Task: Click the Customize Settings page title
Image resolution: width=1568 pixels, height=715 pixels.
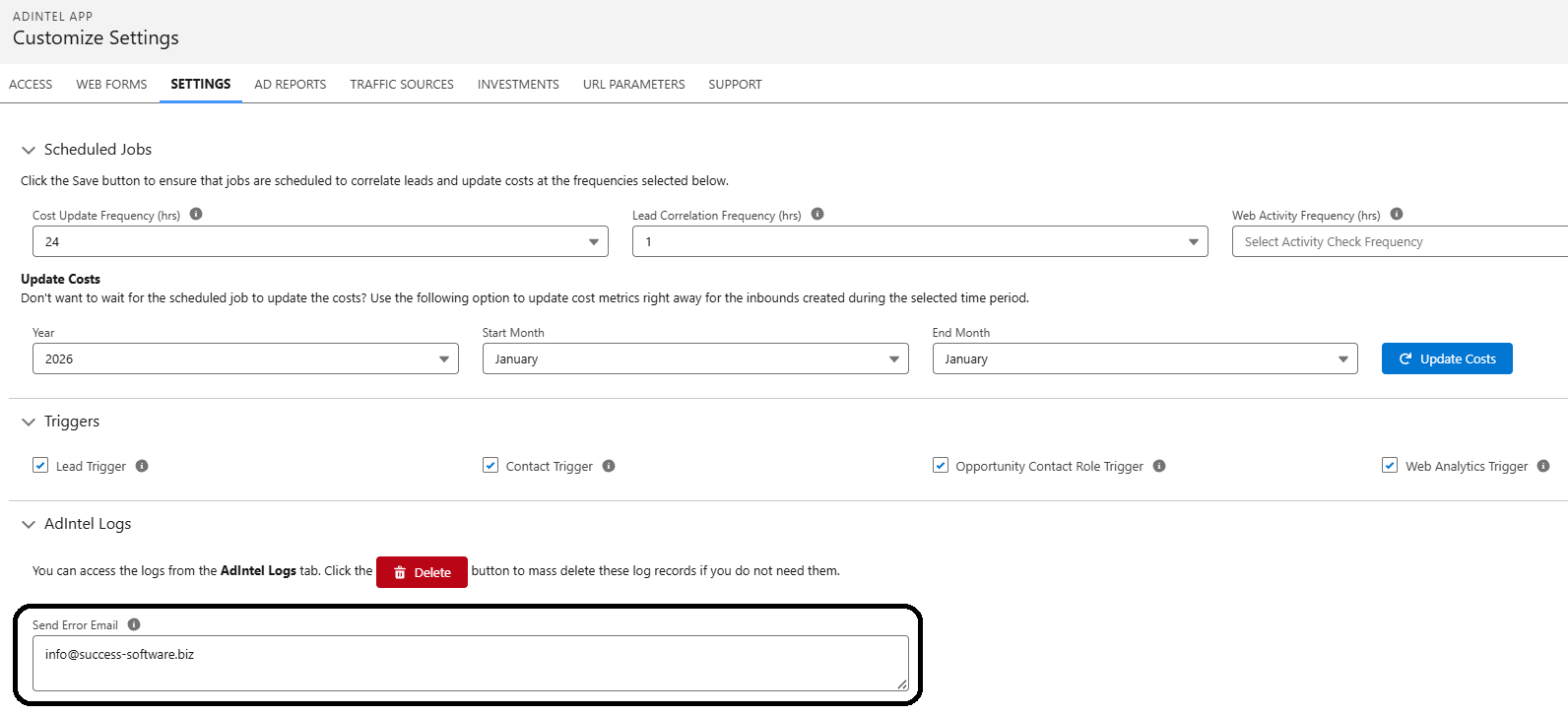Action: point(96,37)
